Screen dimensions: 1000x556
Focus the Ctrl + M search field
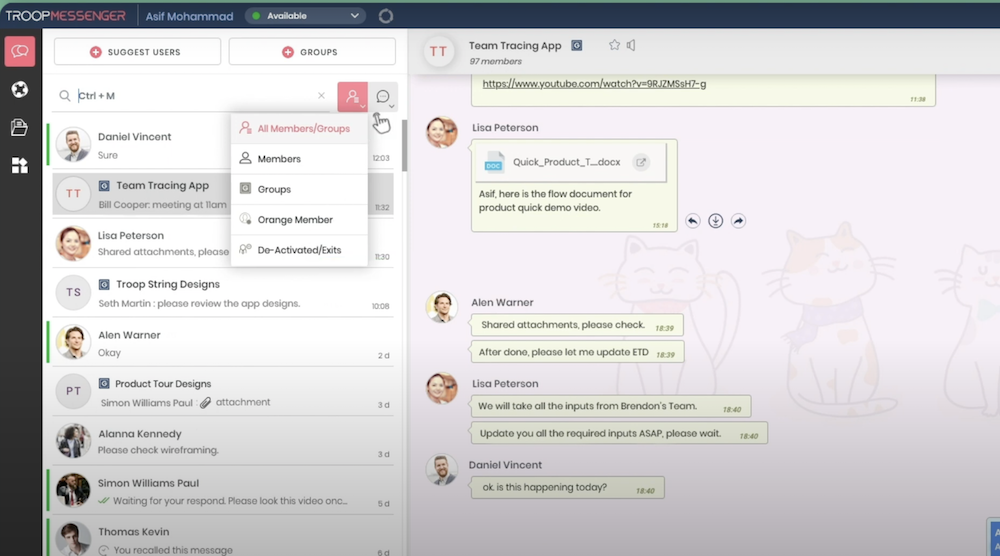(191, 96)
